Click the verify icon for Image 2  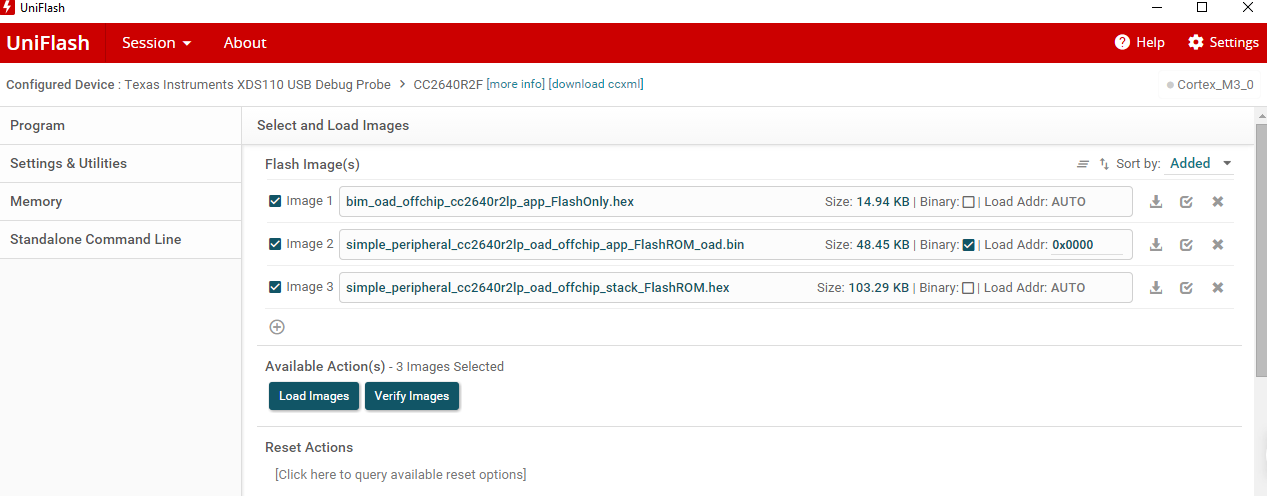click(x=1186, y=245)
